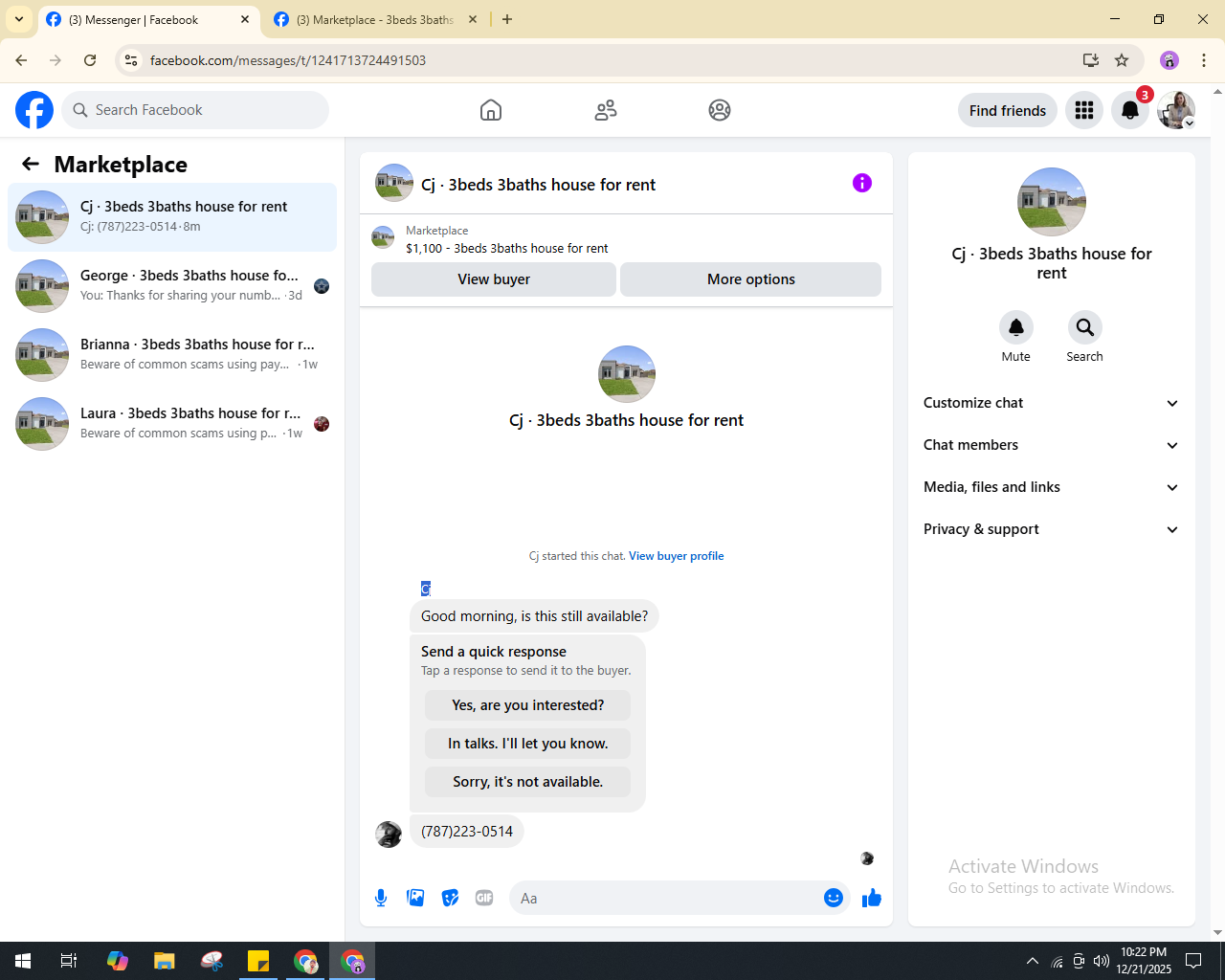Open the sender avatar beside phone number
This screenshot has width=1225, height=980.
click(389, 835)
